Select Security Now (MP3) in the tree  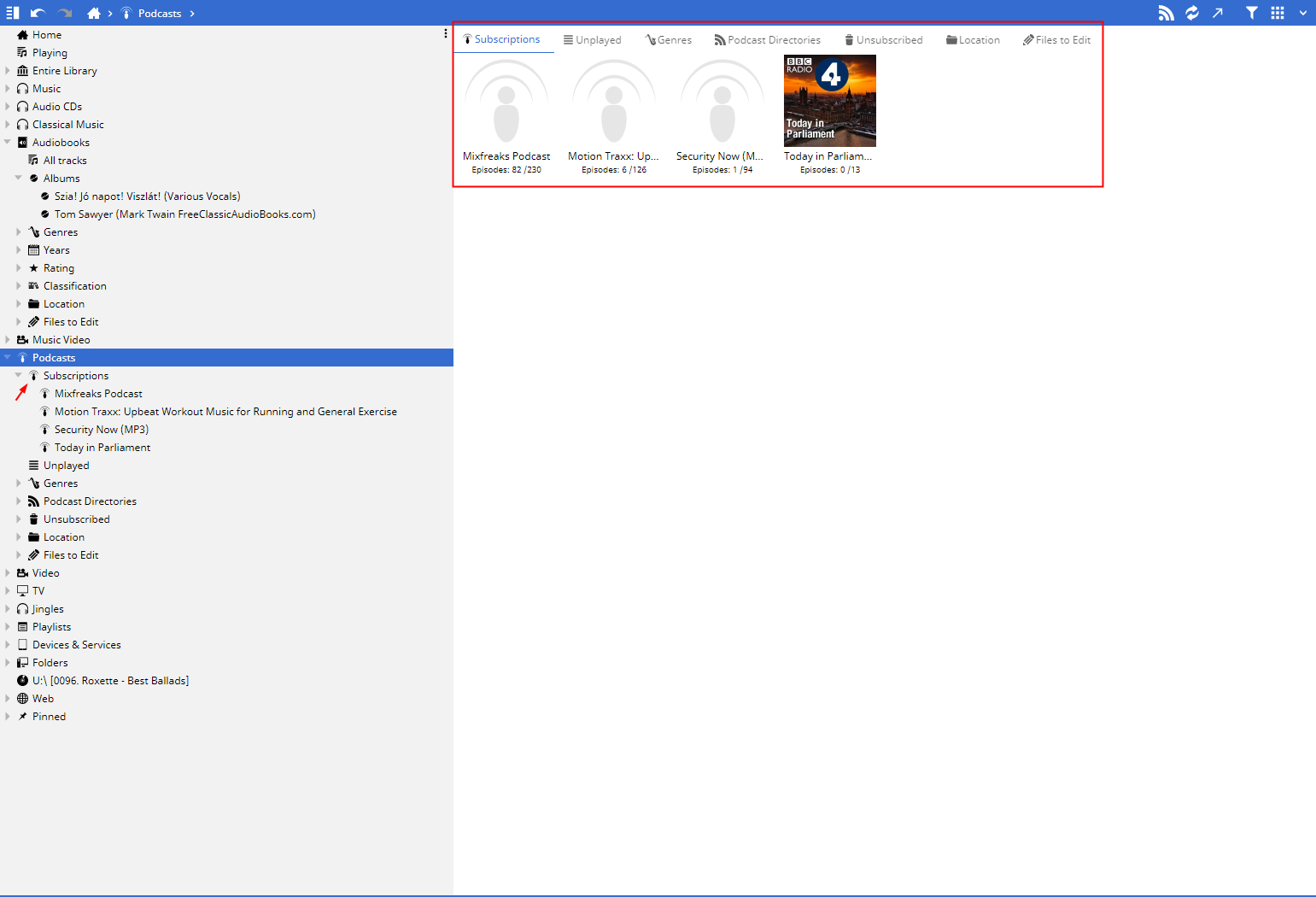(x=101, y=430)
